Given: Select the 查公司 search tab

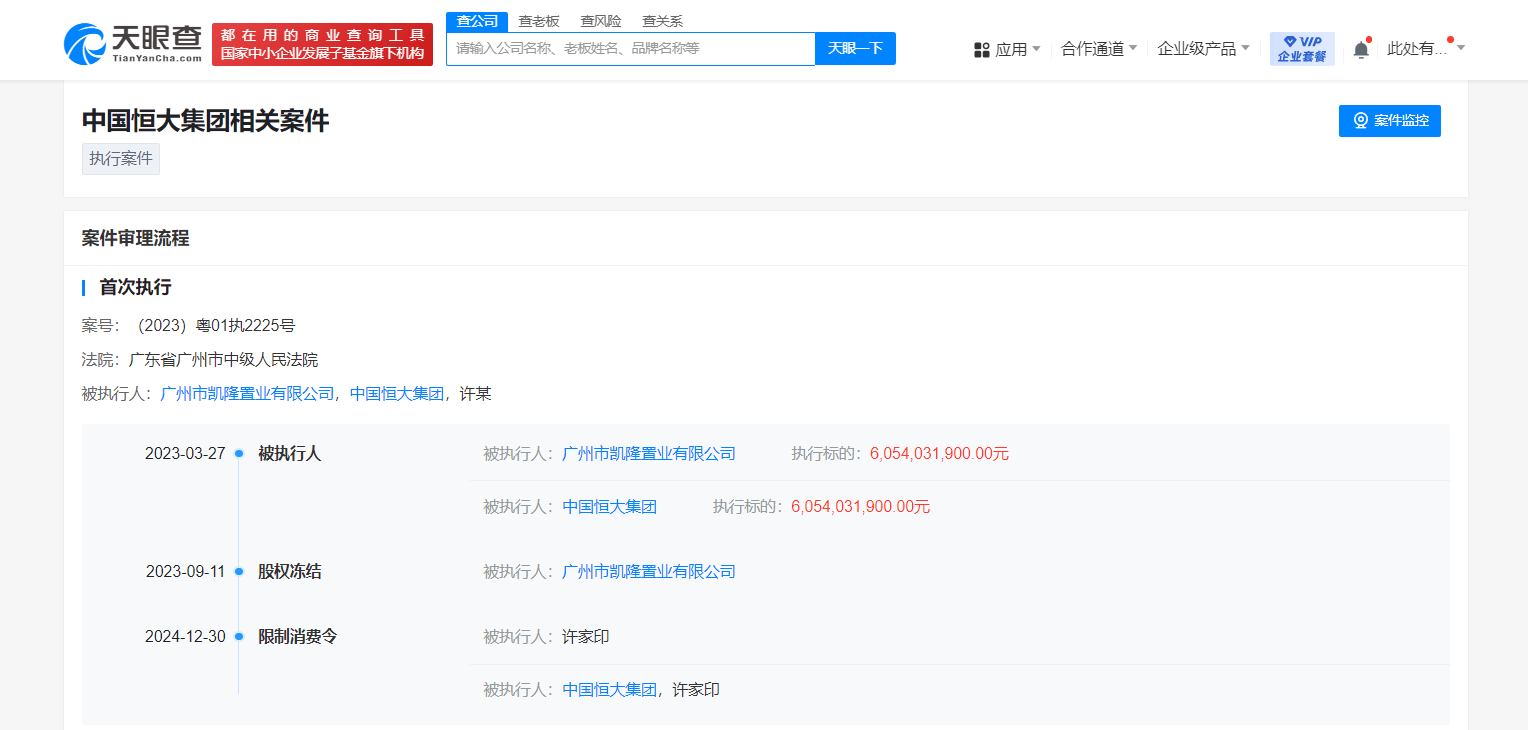Looking at the screenshot, I should coord(477,21).
